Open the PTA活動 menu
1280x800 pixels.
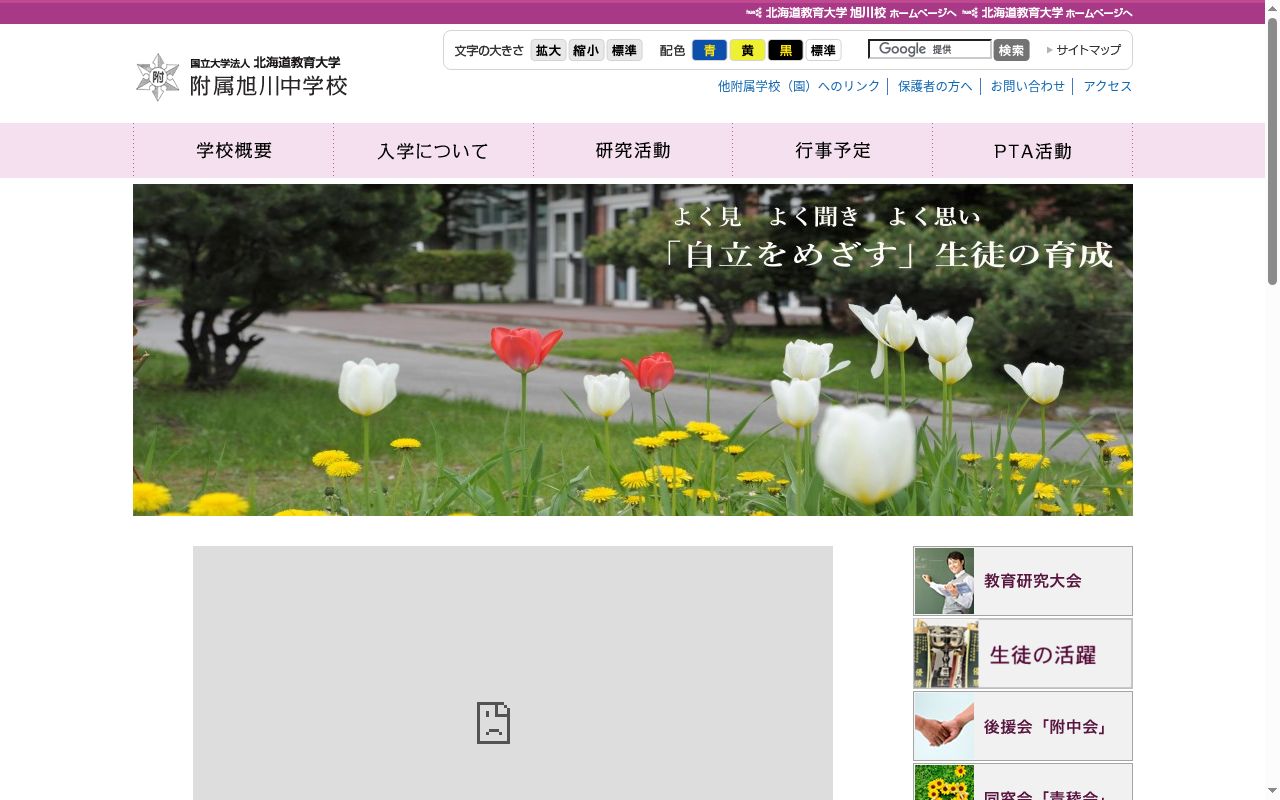pos(1033,150)
